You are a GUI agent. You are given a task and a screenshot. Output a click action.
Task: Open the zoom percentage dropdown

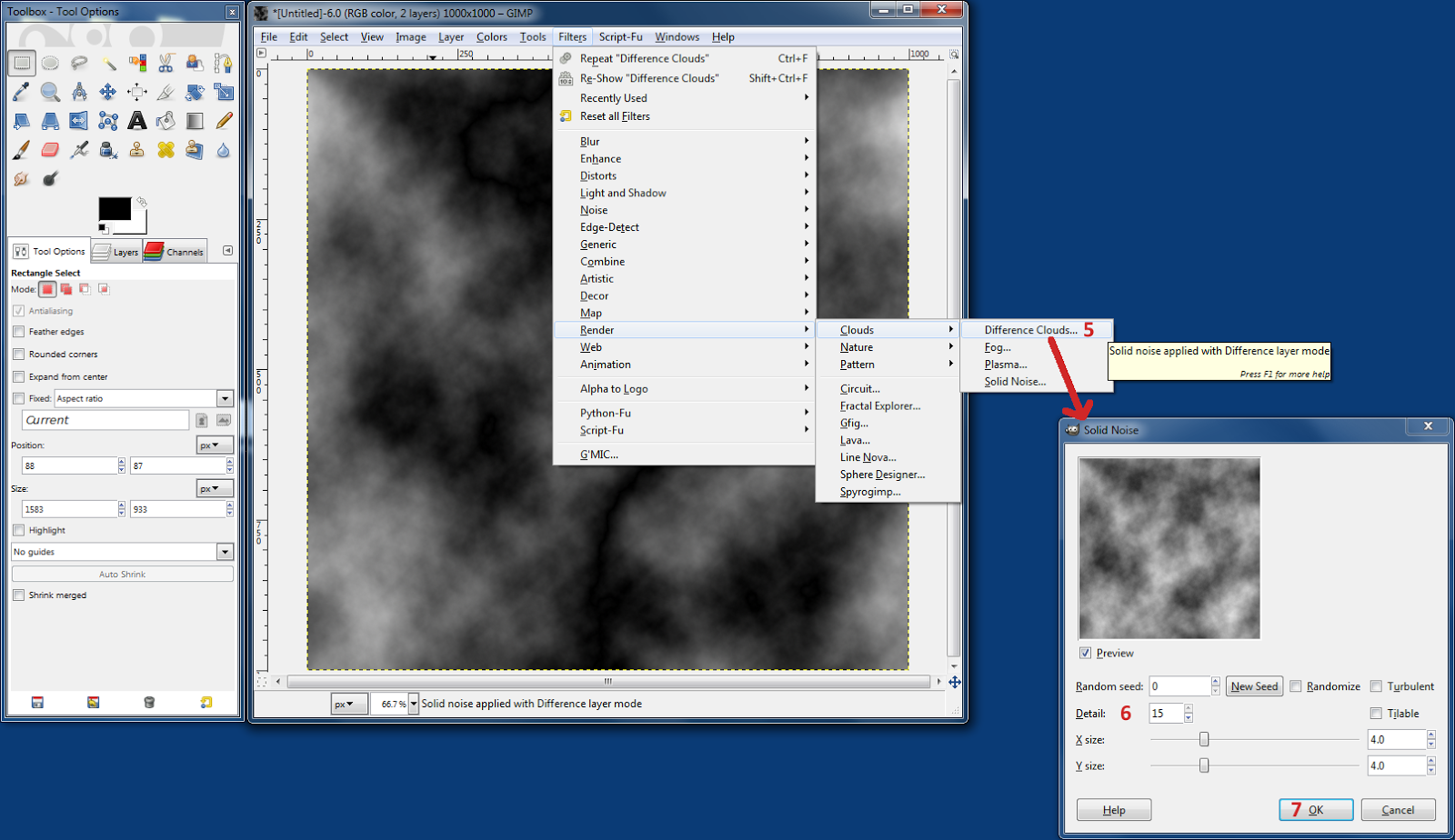pyautogui.click(x=414, y=703)
